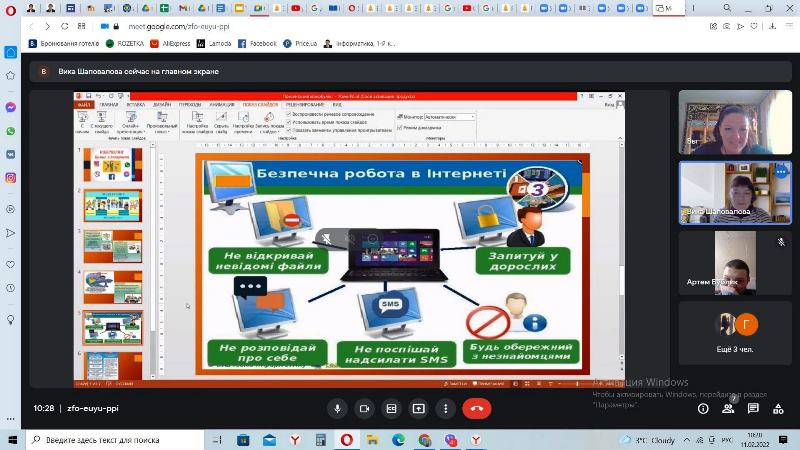Open the Rozetka bookmark
The width and height of the screenshot is (800, 450).
(130, 44)
